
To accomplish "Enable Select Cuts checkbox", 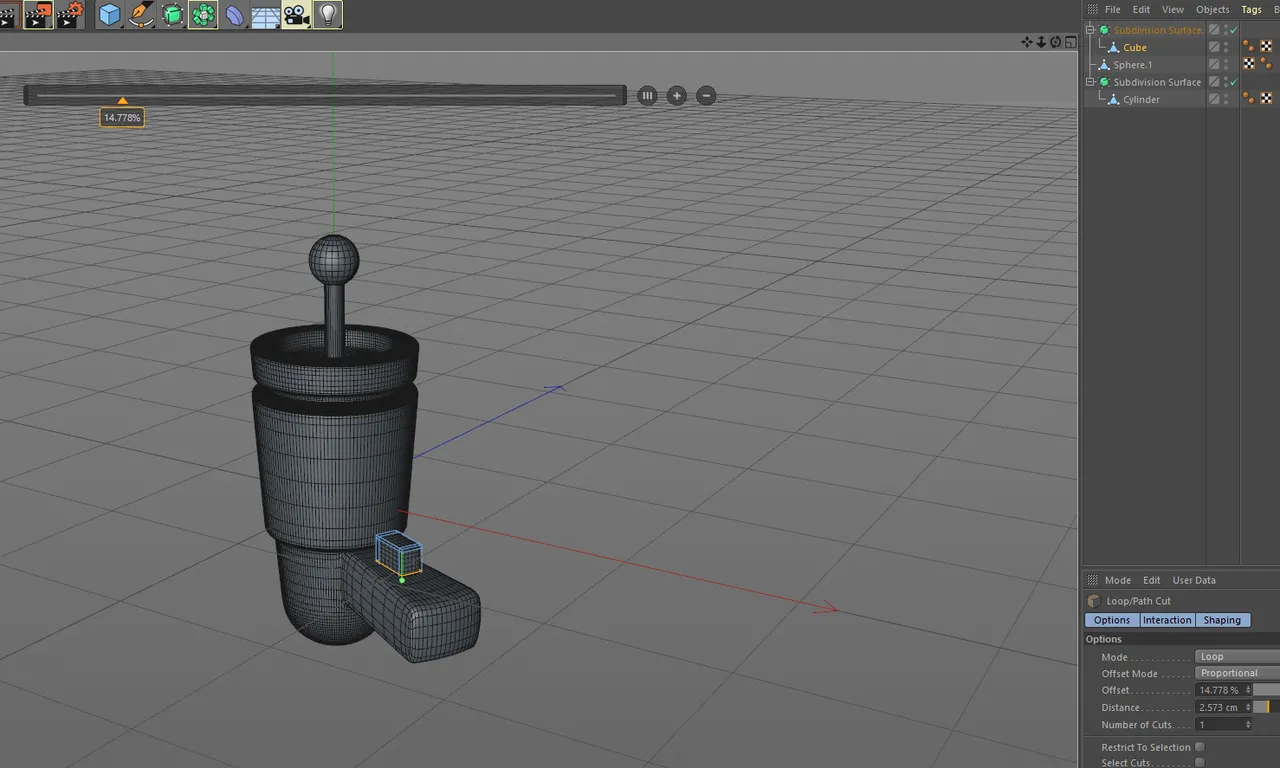I will 1199,763.
